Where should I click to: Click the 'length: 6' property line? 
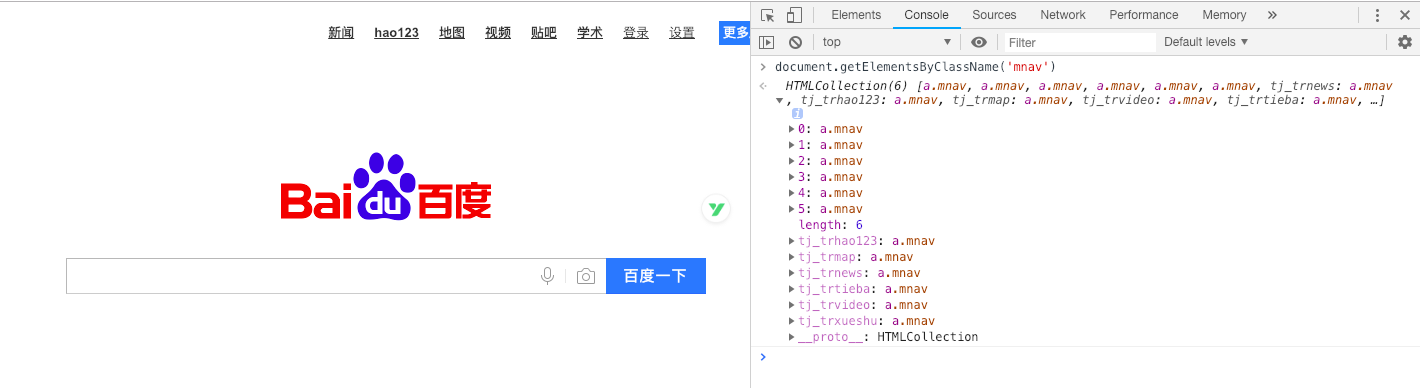point(830,225)
